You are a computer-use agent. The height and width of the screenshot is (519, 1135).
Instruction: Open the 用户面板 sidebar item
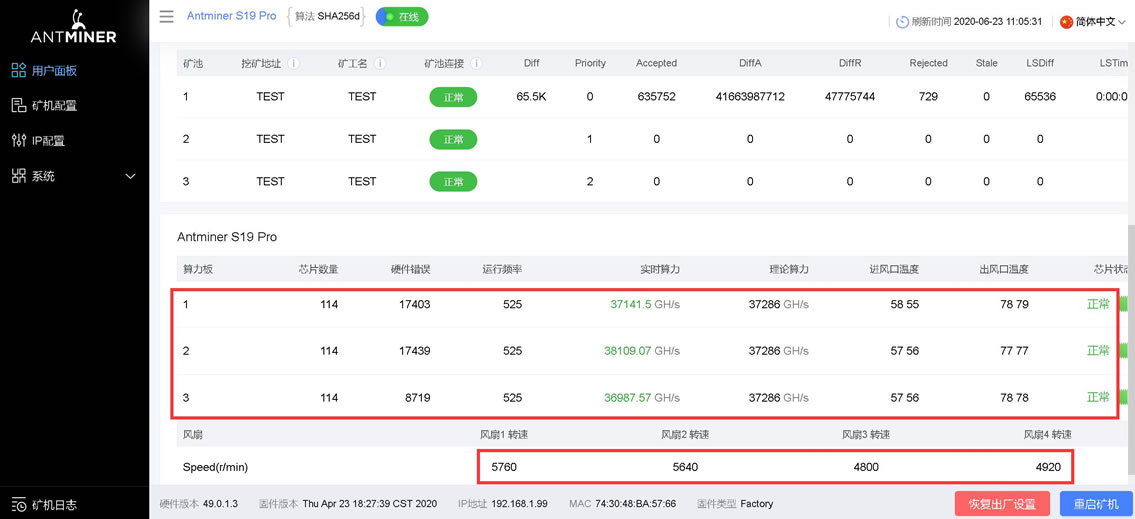(x=54, y=71)
